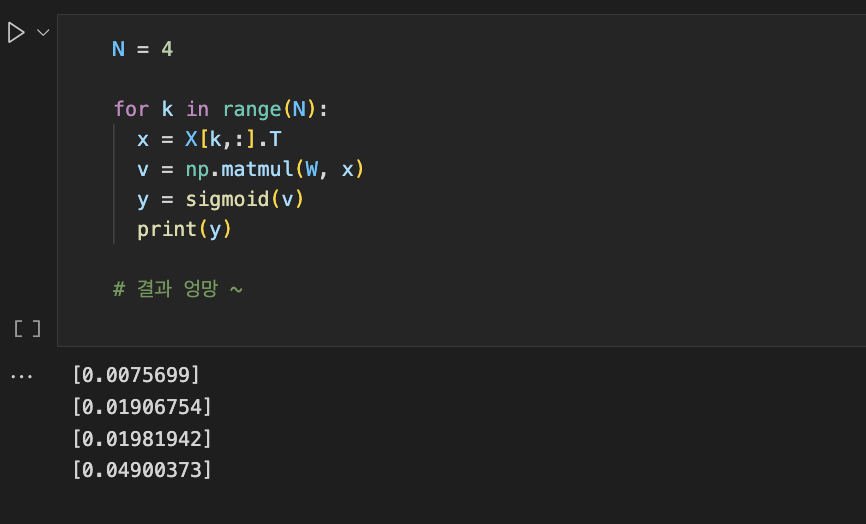
Task: Click the line 'y = sigmoid(v)'
Action: (220, 199)
